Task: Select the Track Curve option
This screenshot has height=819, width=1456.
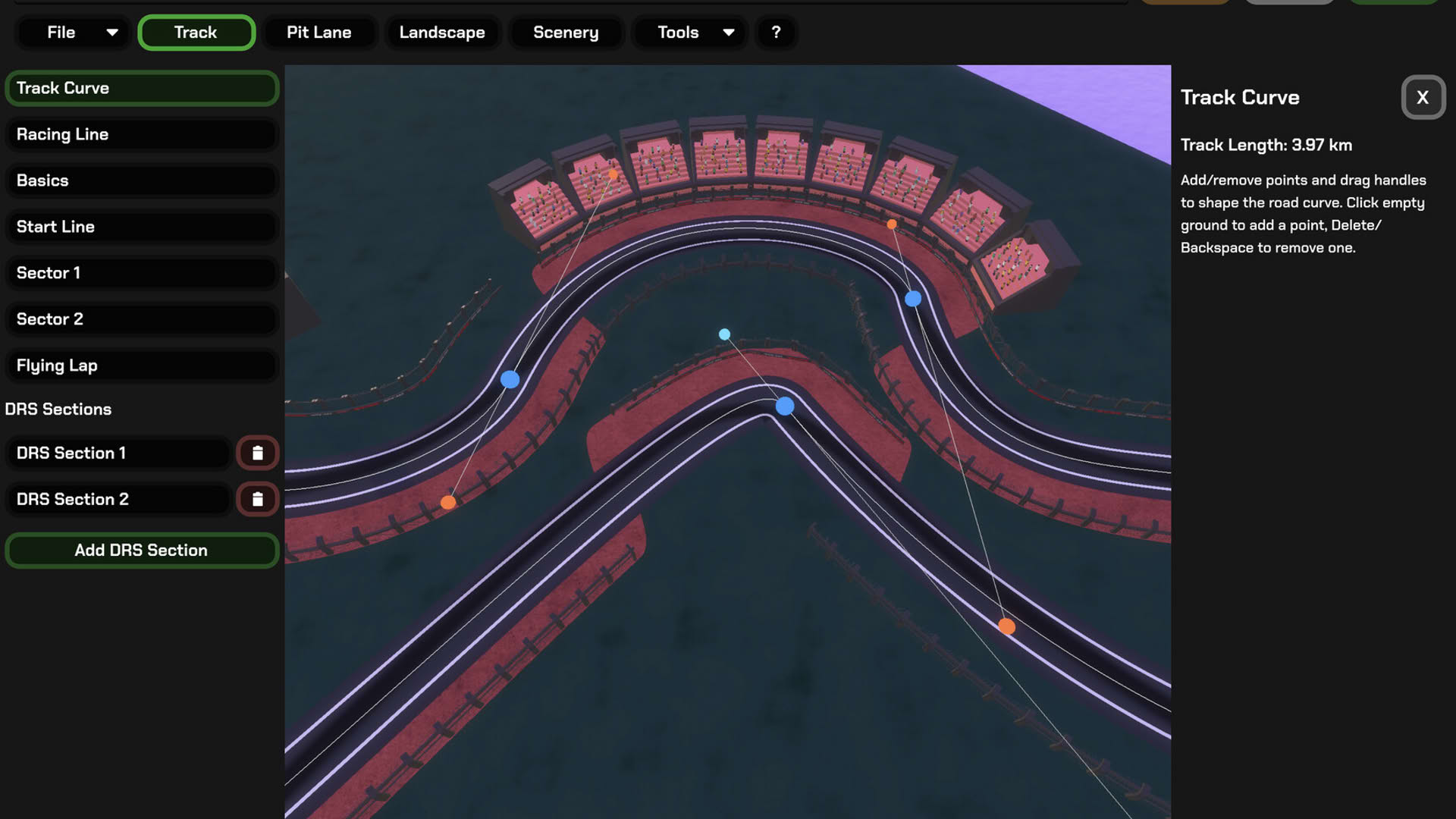Action: 142,88
